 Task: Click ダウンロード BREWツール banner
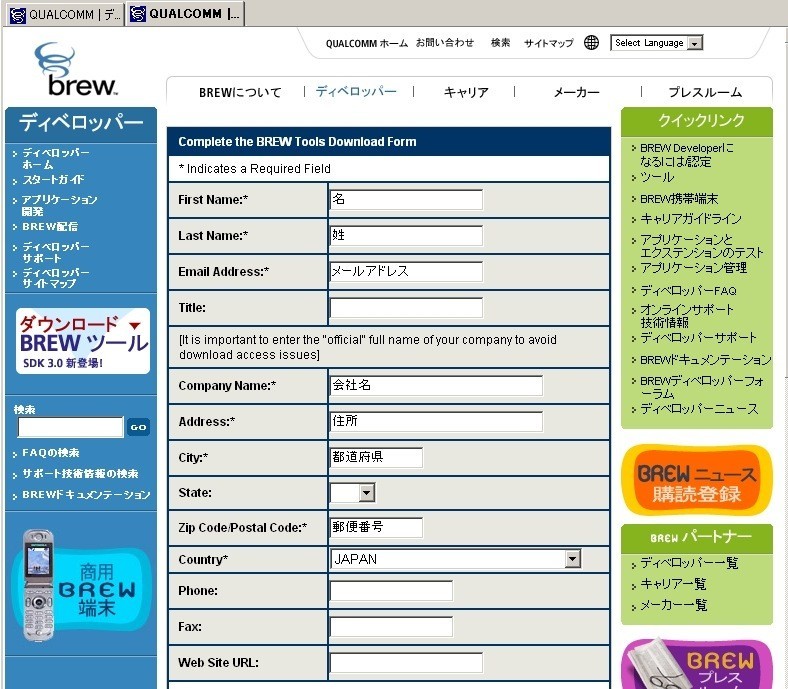click(83, 341)
